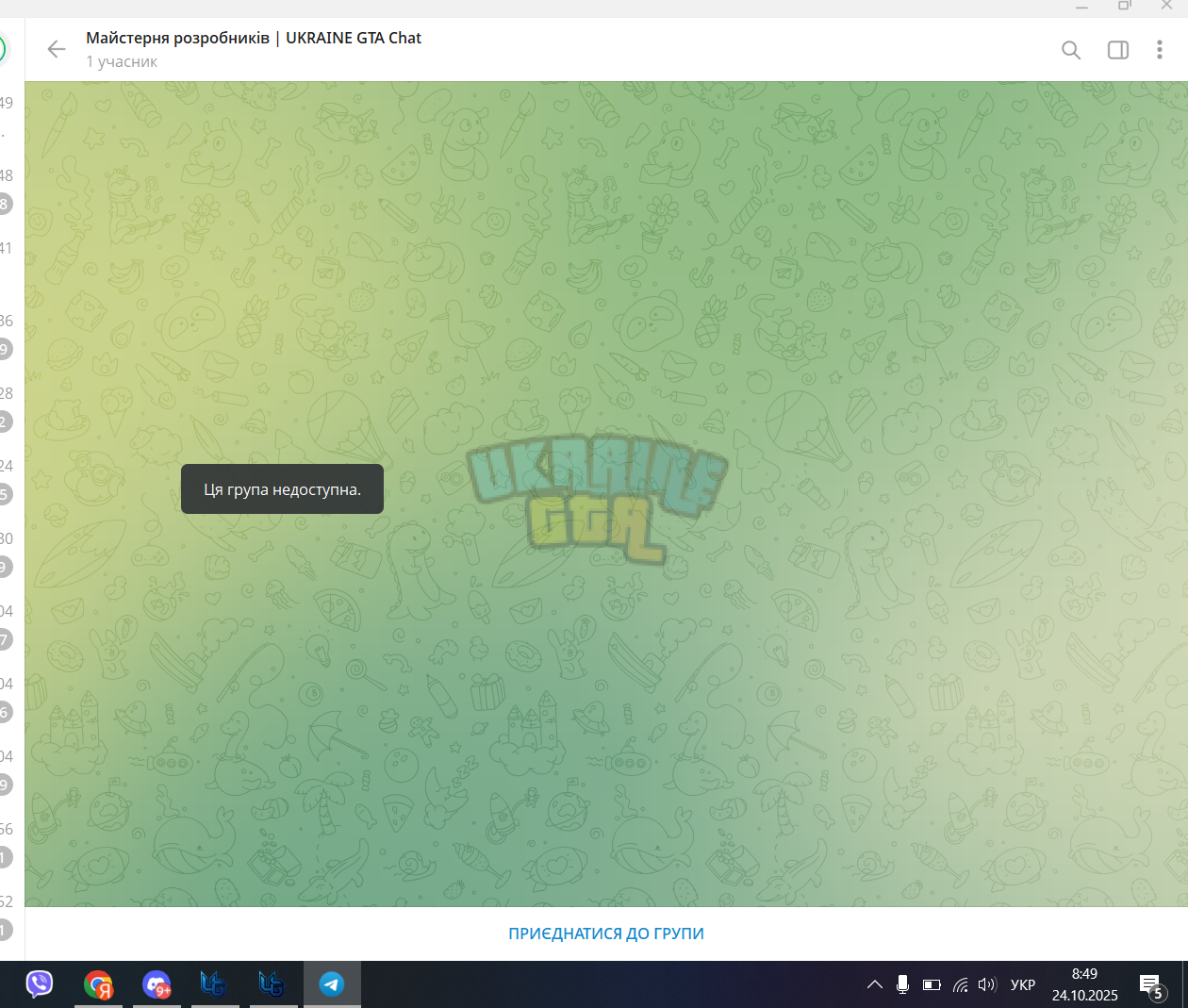Open the first blue launcher taskbar icon

[x=215, y=984]
